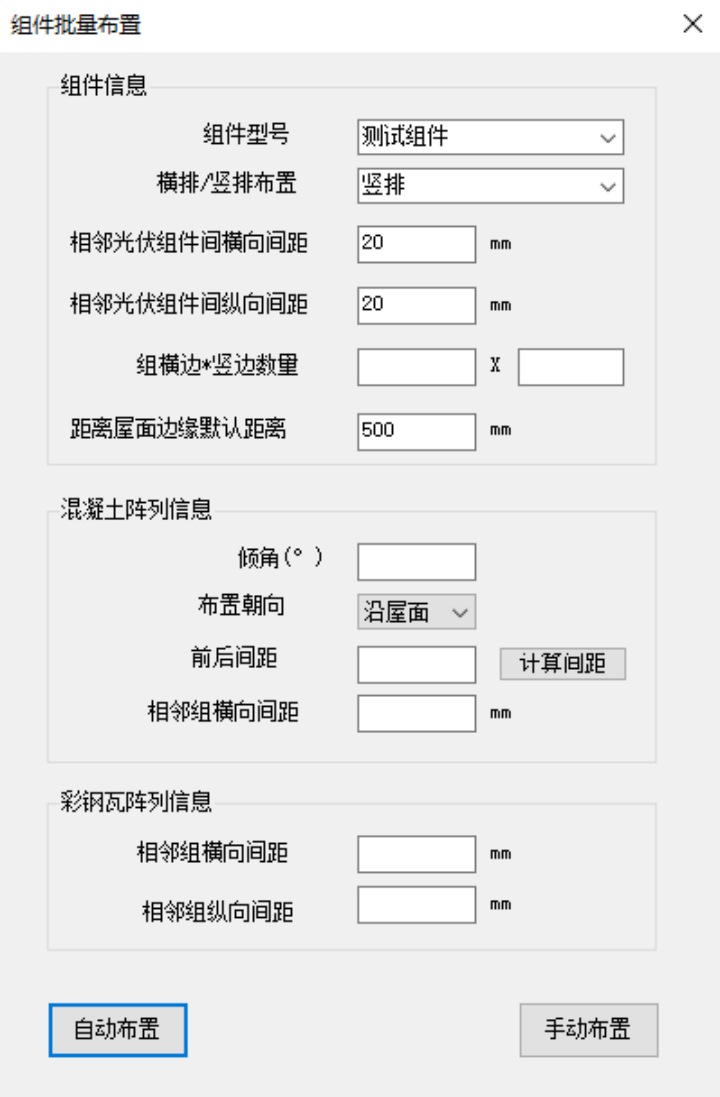
Task: Click the 组件信息 group box label
Action: point(105,86)
